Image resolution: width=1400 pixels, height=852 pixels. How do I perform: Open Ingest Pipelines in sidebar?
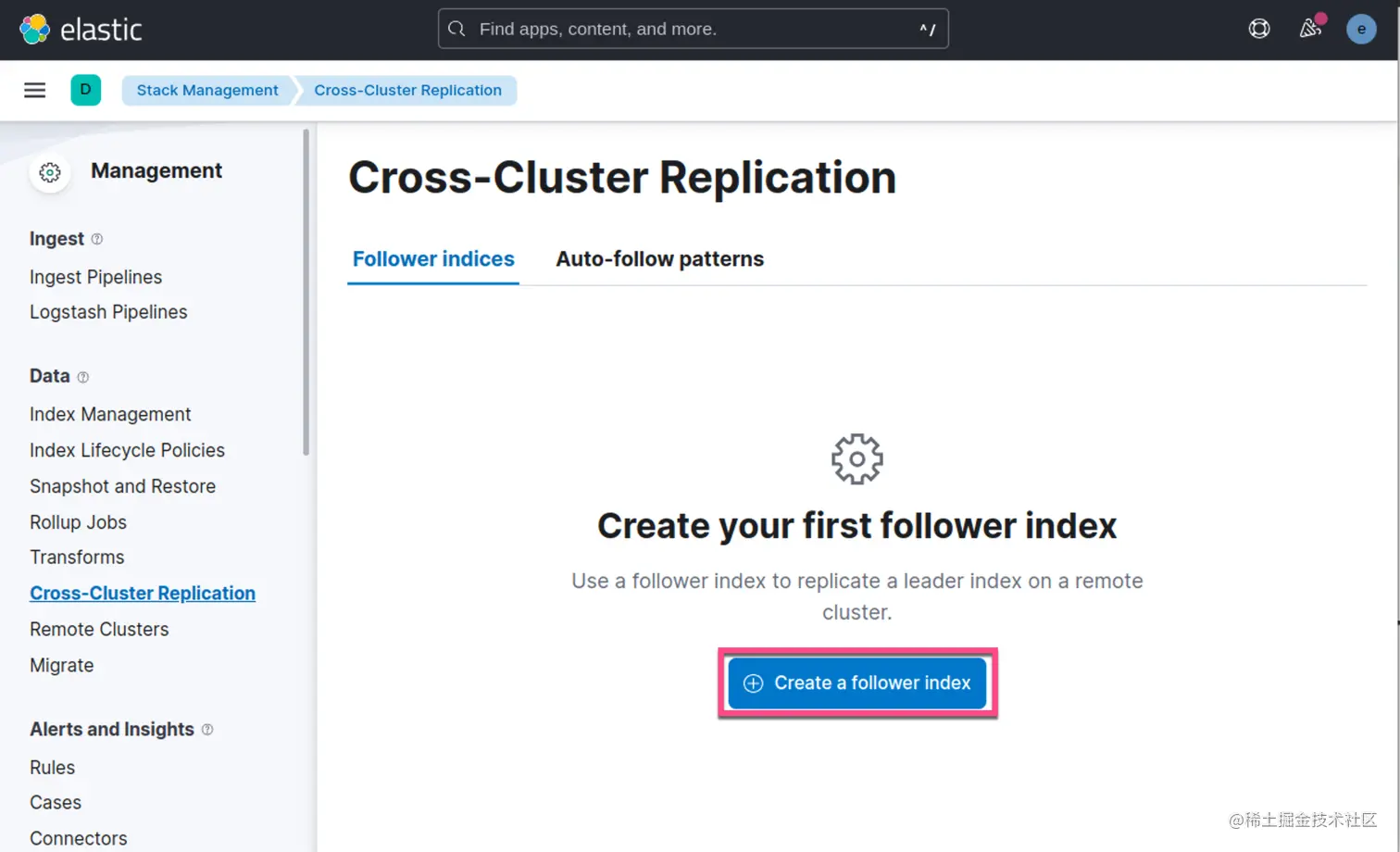pyautogui.click(x=95, y=277)
